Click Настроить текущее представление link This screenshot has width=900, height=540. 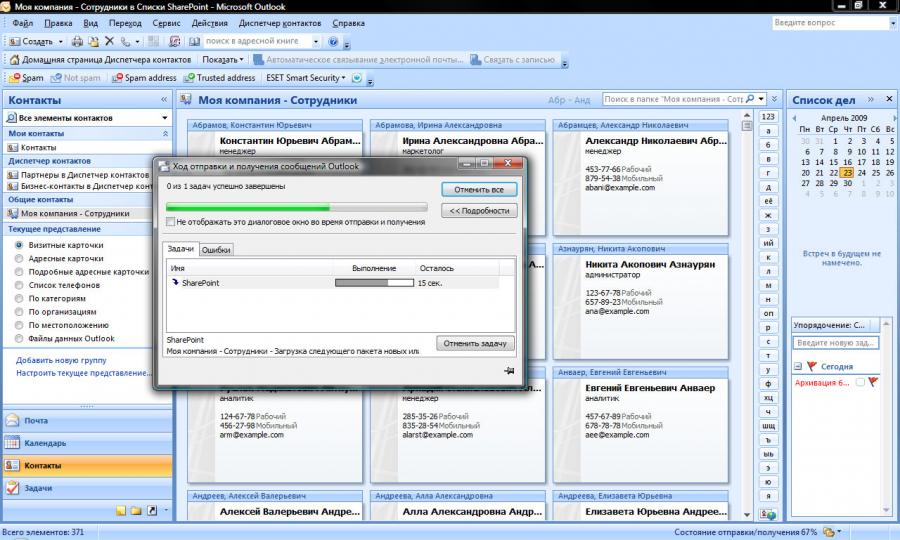(x=83, y=373)
